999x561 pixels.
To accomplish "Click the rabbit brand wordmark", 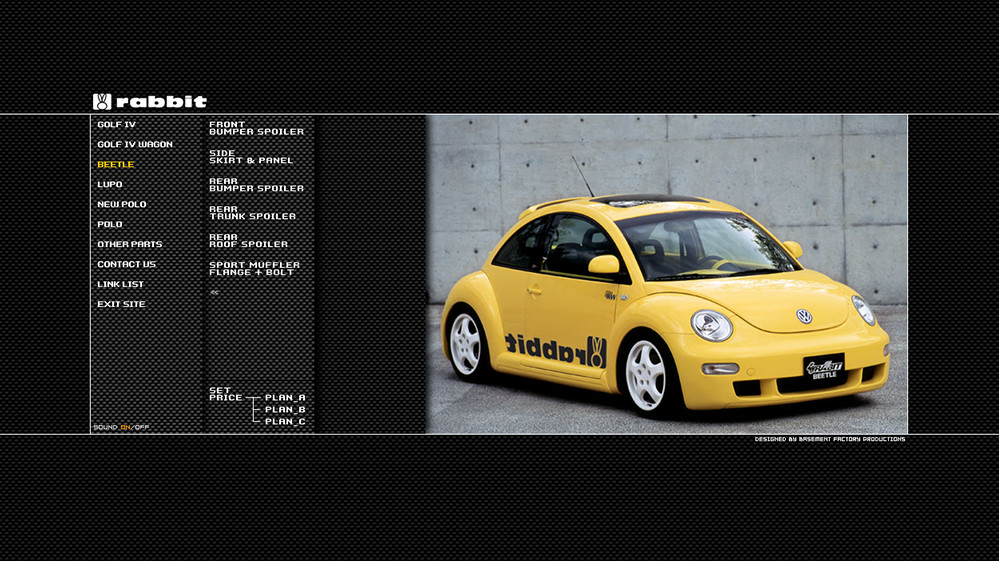I will pyautogui.click(x=162, y=102).
